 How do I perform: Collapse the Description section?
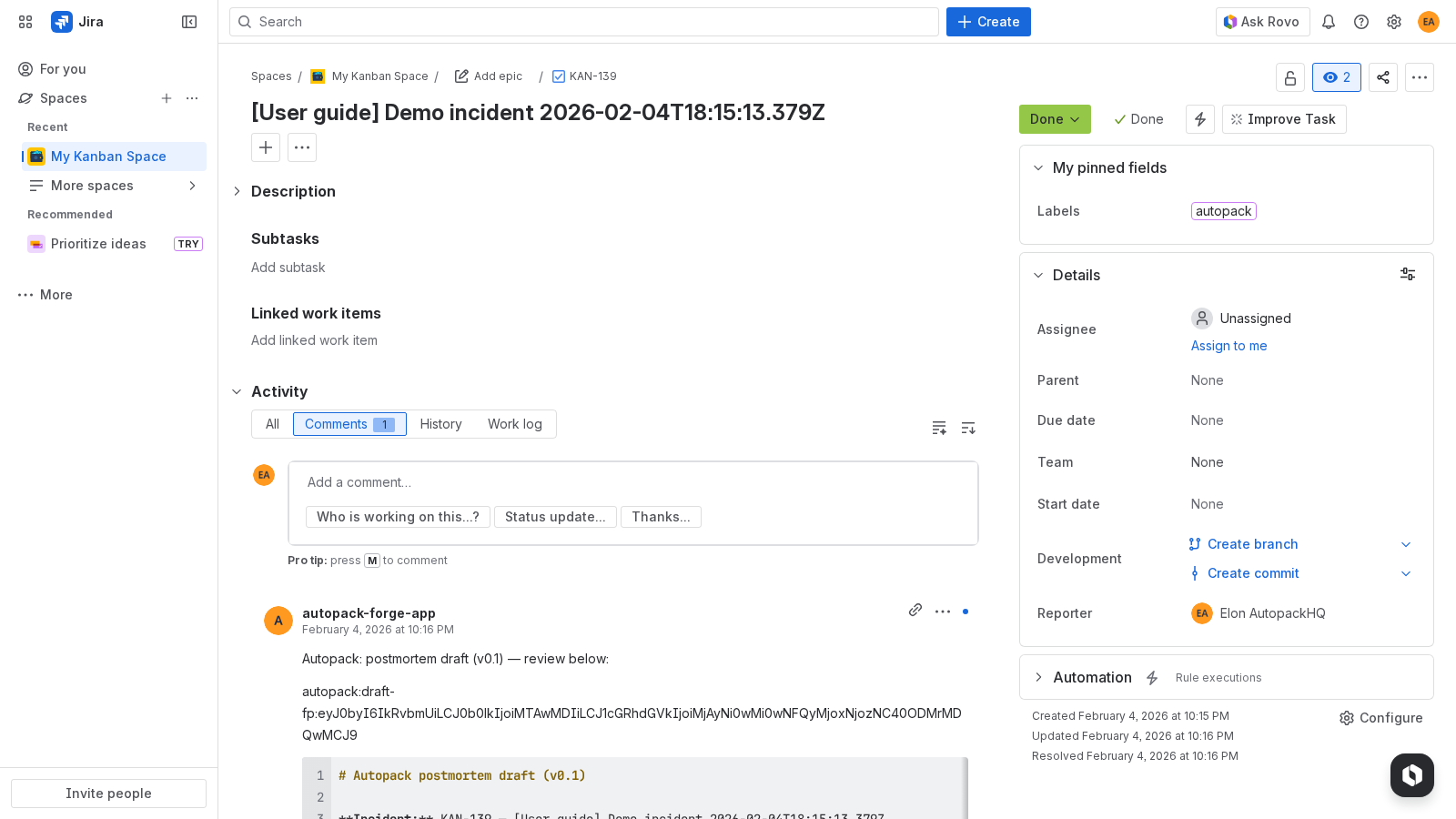(238, 191)
